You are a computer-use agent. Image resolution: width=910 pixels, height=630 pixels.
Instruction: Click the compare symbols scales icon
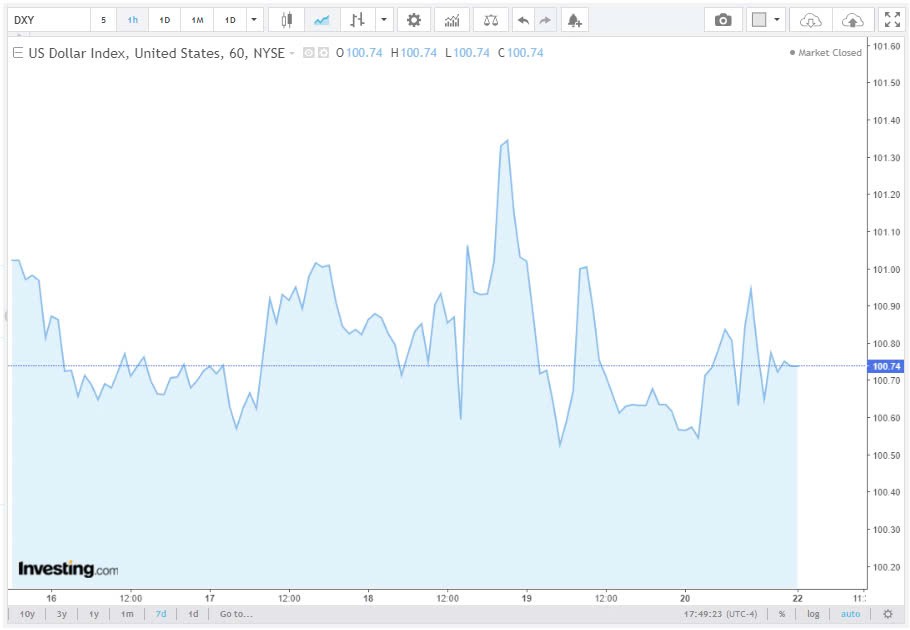click(x=489, y=20)
